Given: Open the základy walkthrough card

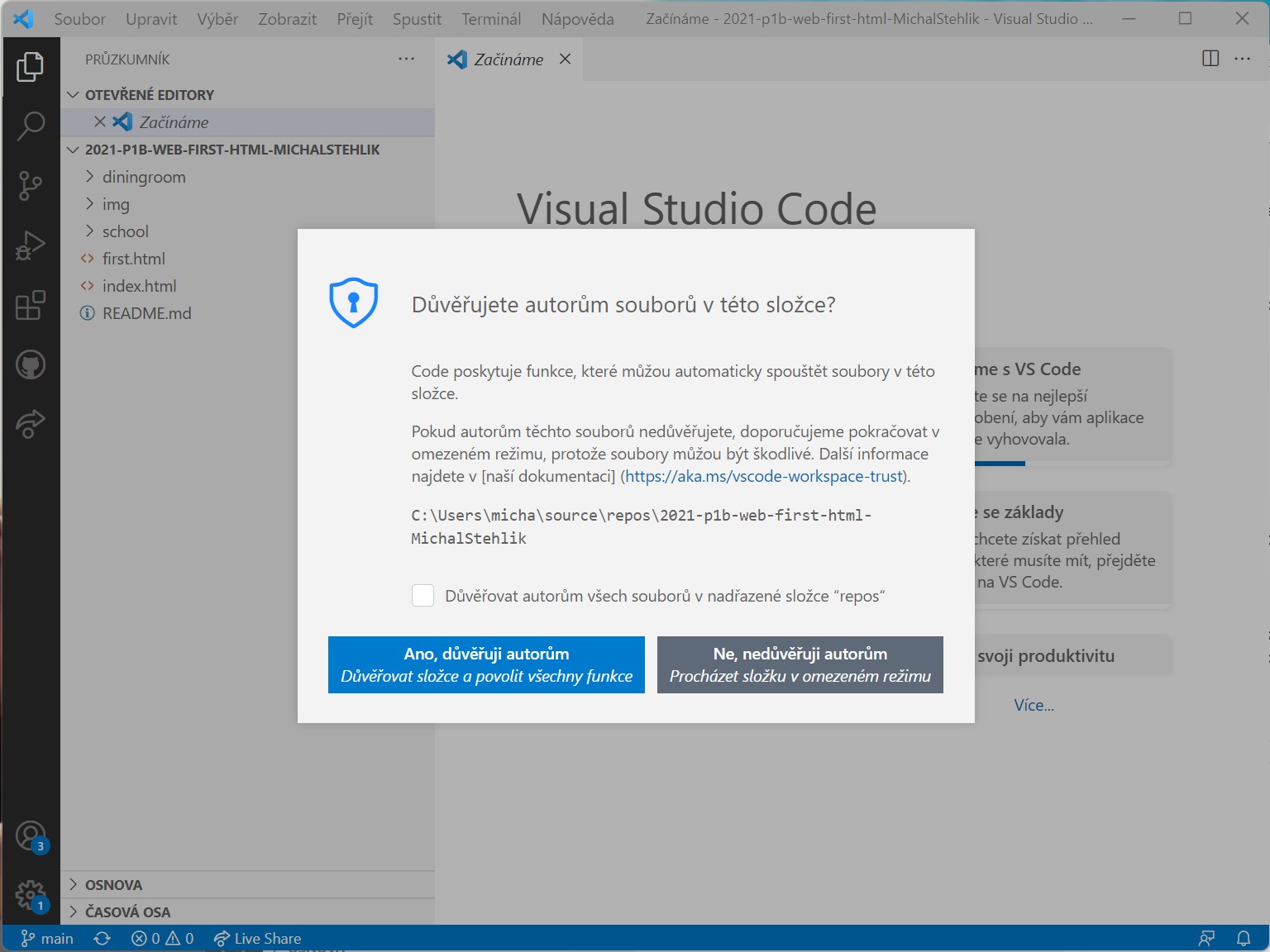Looking at the screenshot, I should tap(1073, 549).
